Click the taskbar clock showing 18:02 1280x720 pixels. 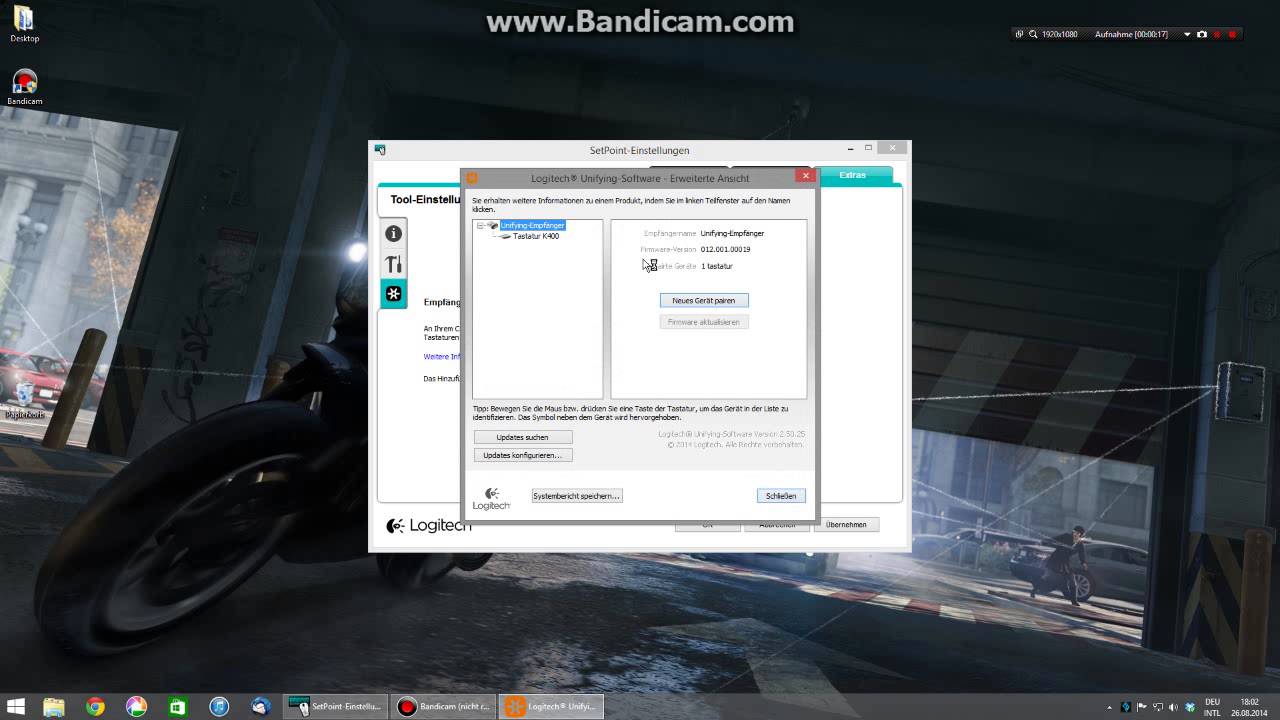click(1249, 707)
